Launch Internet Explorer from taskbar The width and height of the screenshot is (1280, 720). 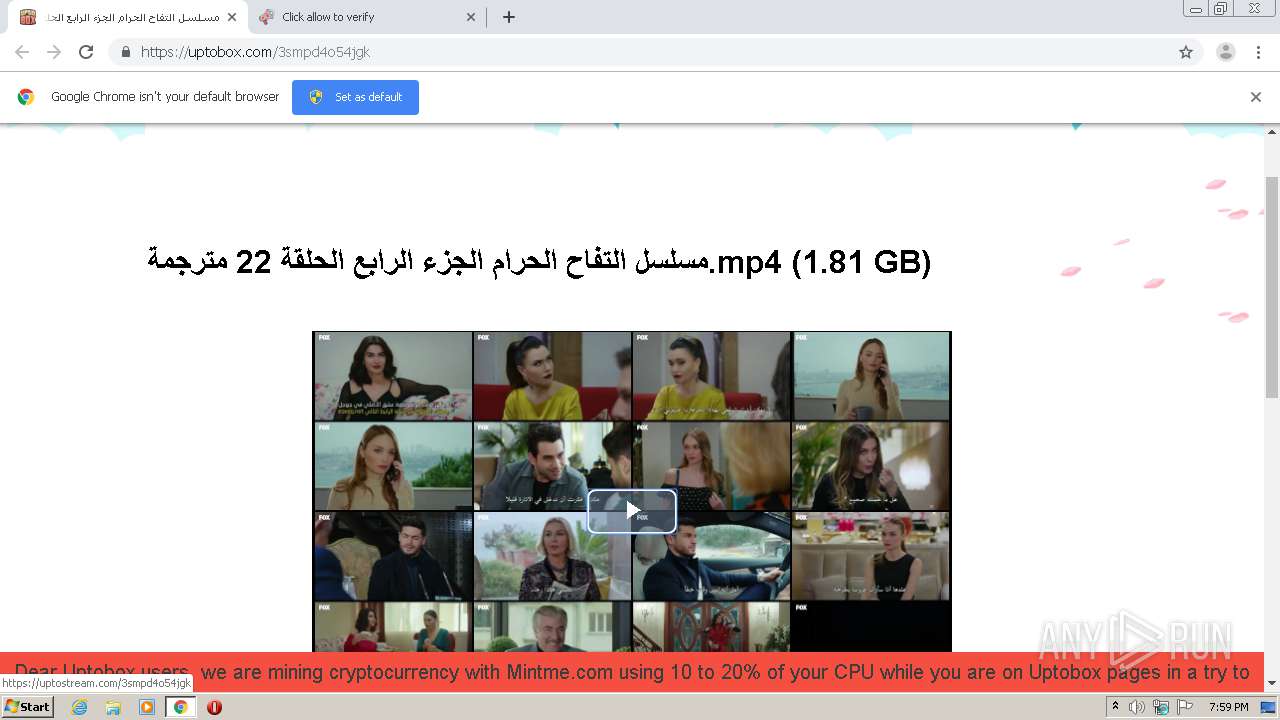pyautogui.click(x=80, y=707)
